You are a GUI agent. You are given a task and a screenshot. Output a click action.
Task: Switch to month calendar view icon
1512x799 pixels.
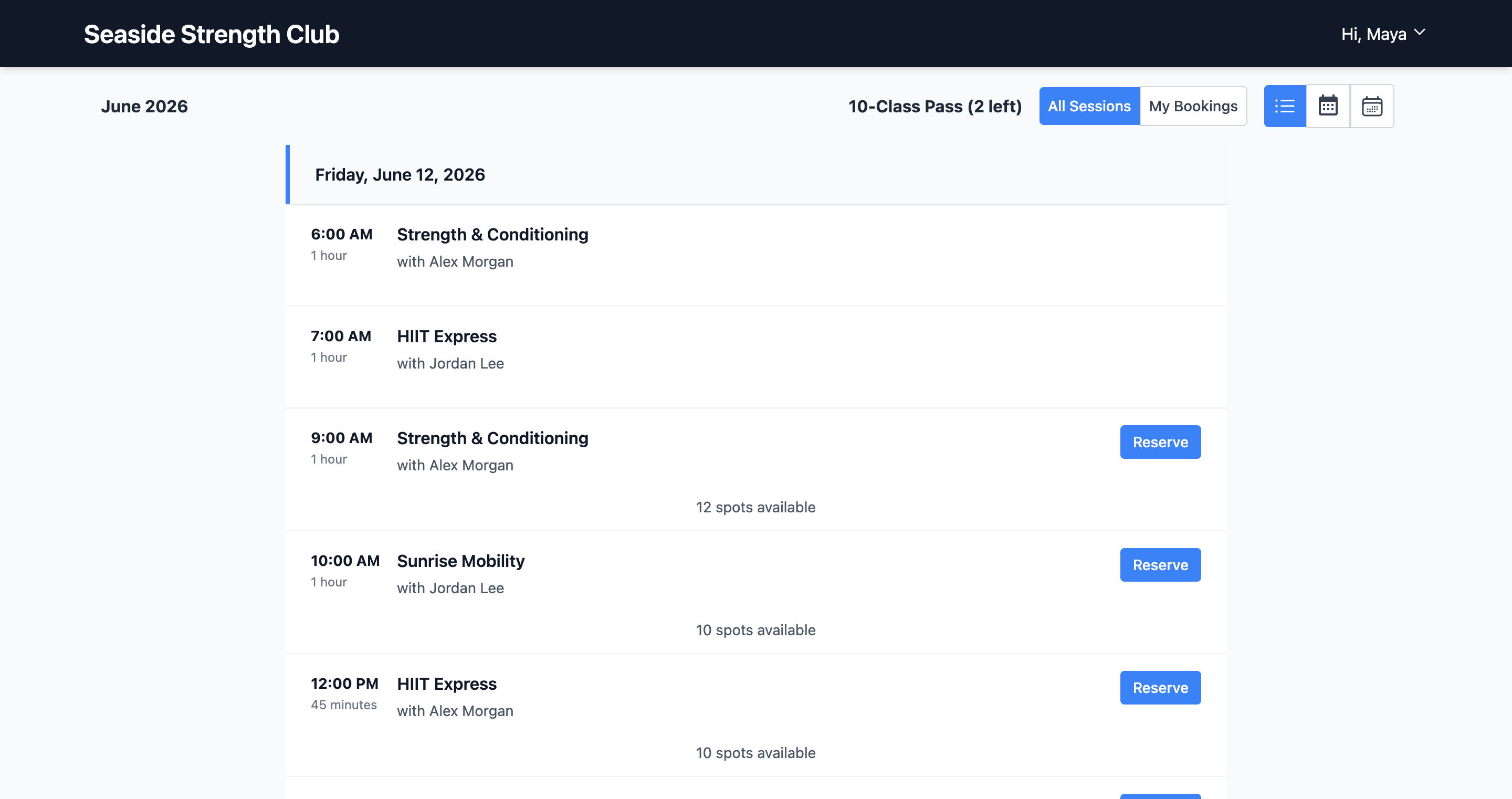coord(1328,106)
